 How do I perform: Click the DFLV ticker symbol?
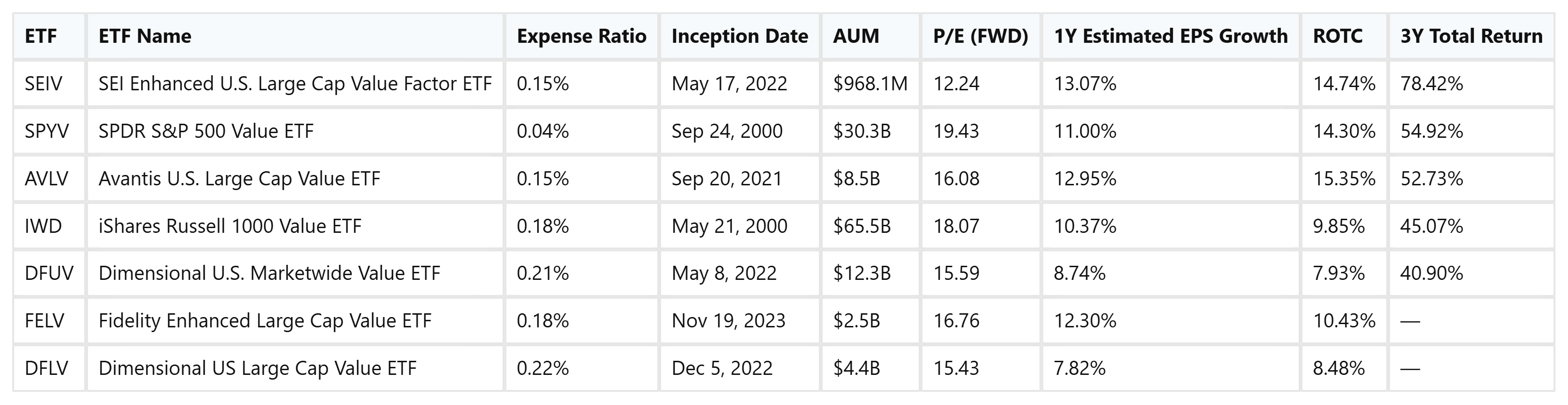[x=46, y=368]
